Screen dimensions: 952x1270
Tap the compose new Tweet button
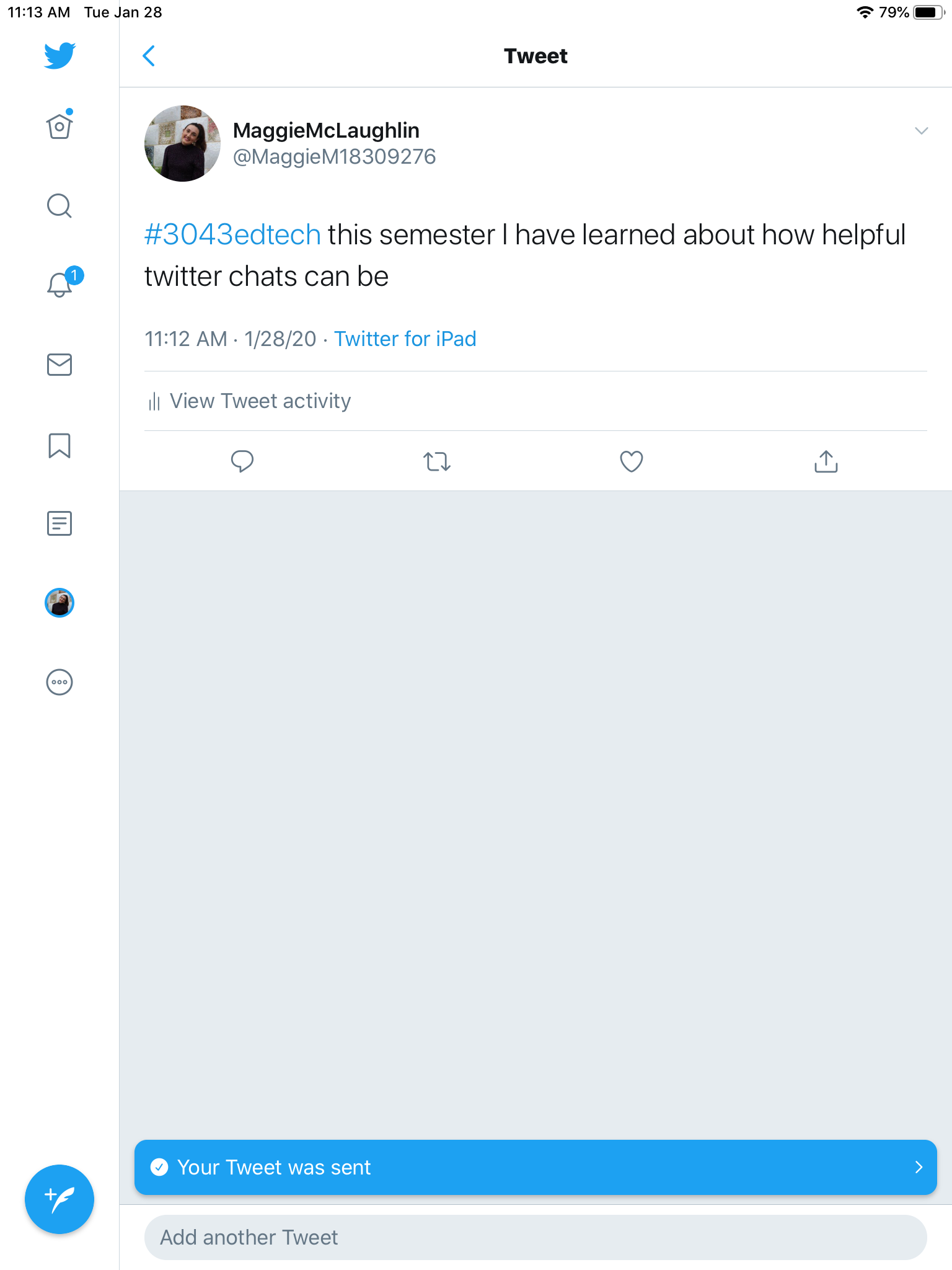click(x=59, y=1199)
